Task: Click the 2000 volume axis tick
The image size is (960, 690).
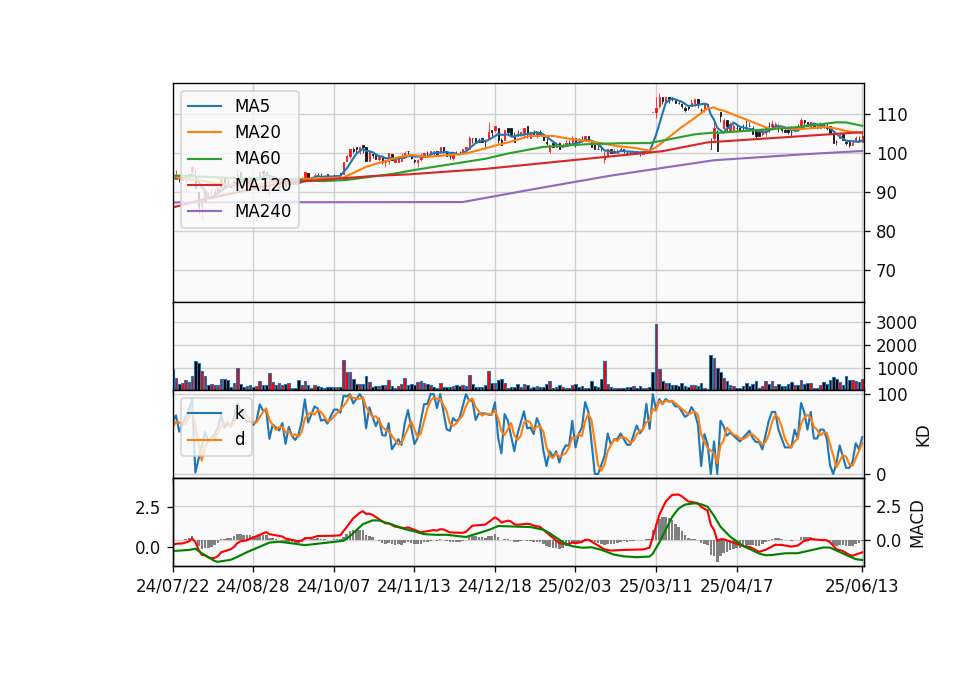Action: [x=896, y=346]
